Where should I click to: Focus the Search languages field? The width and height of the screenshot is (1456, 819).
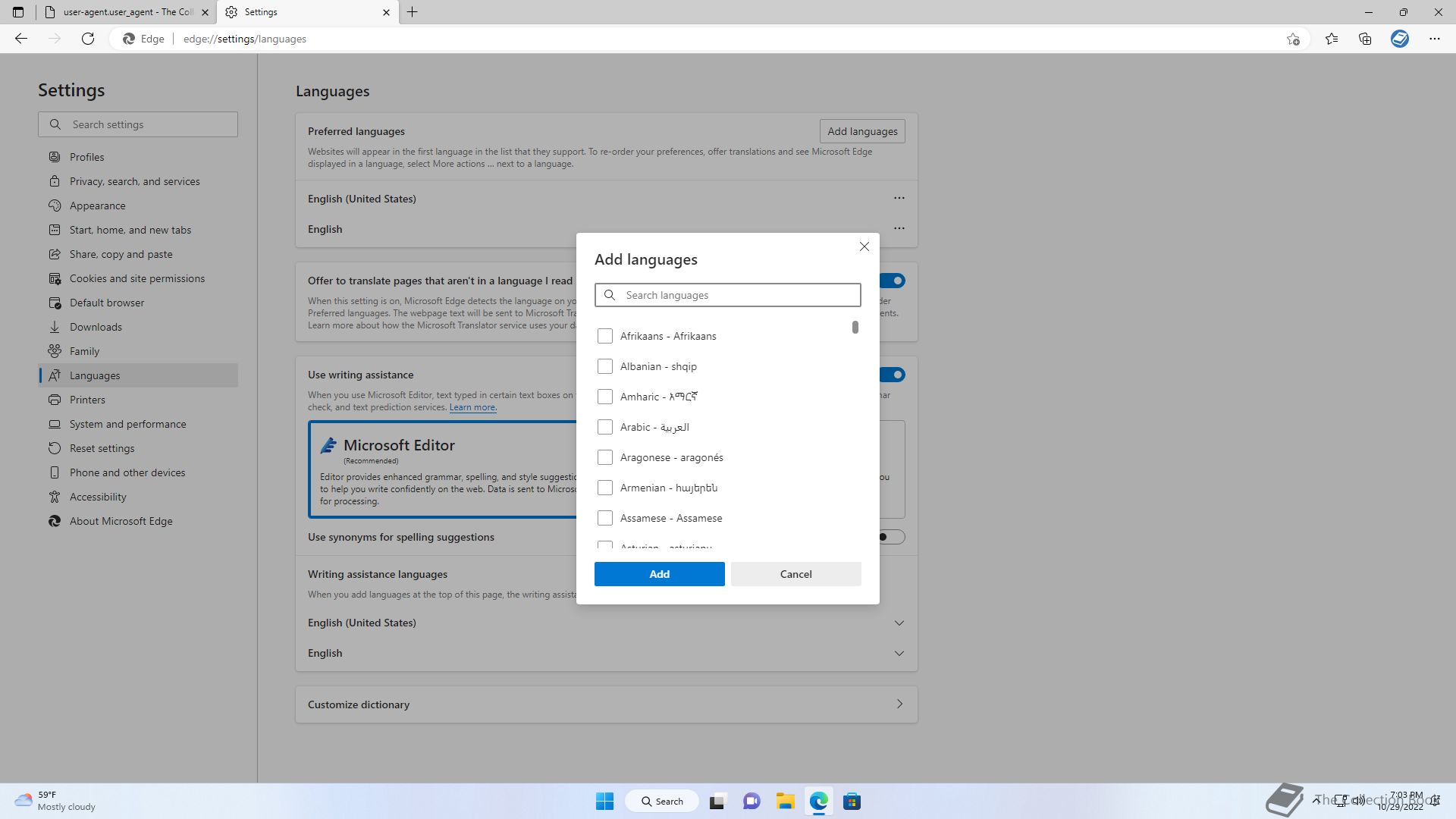pos(727,295)
